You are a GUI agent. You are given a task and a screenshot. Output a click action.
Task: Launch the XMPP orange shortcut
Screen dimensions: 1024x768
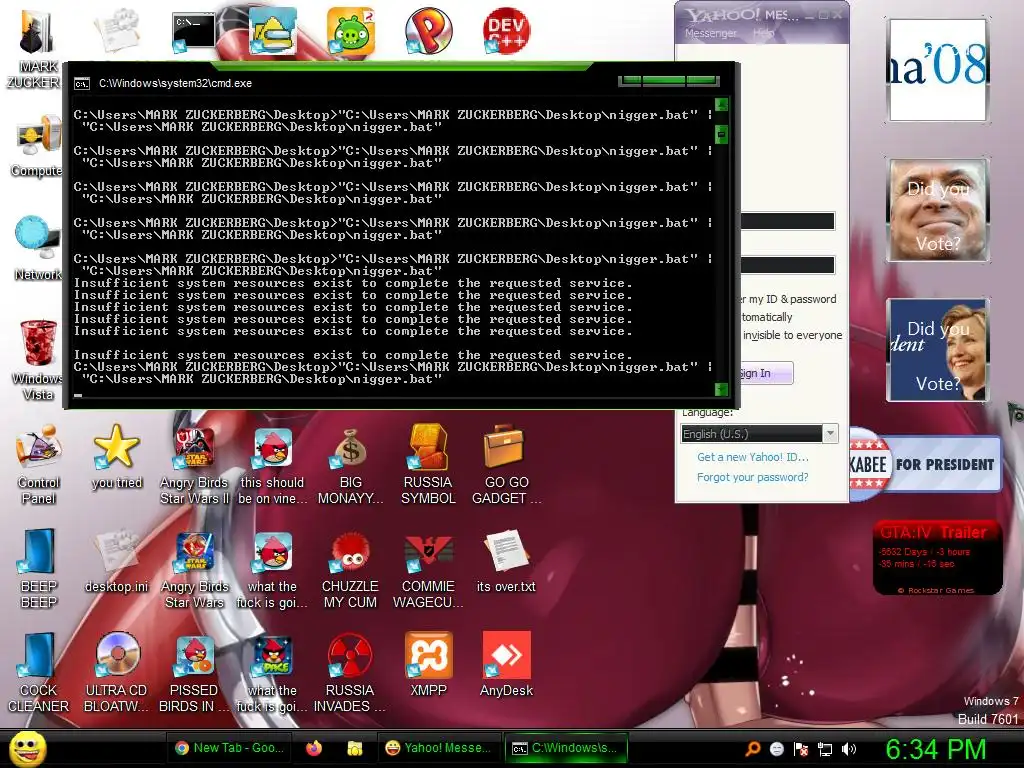click(428, 664)
